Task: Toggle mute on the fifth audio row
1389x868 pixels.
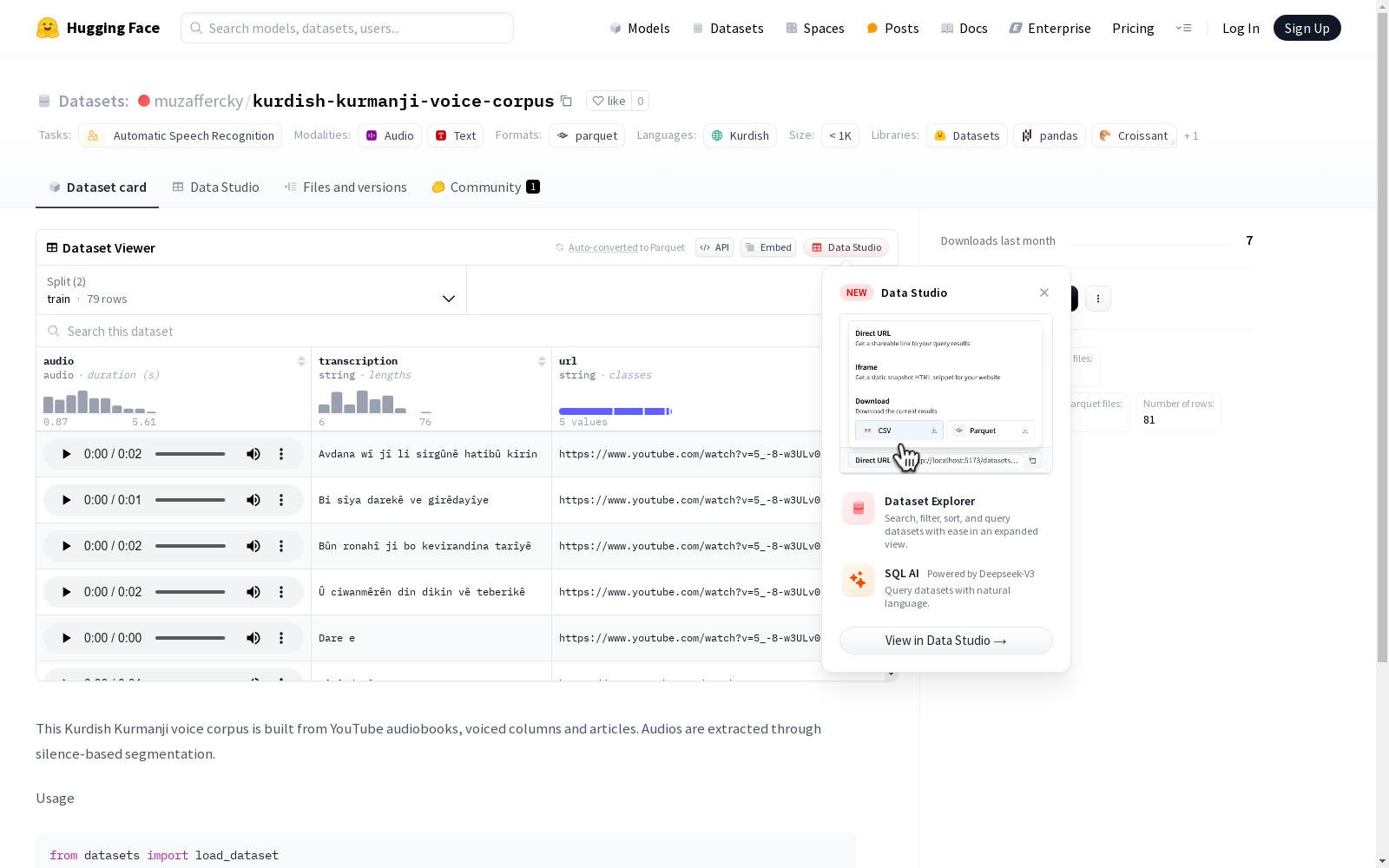Action: click(x=253, y=638)
